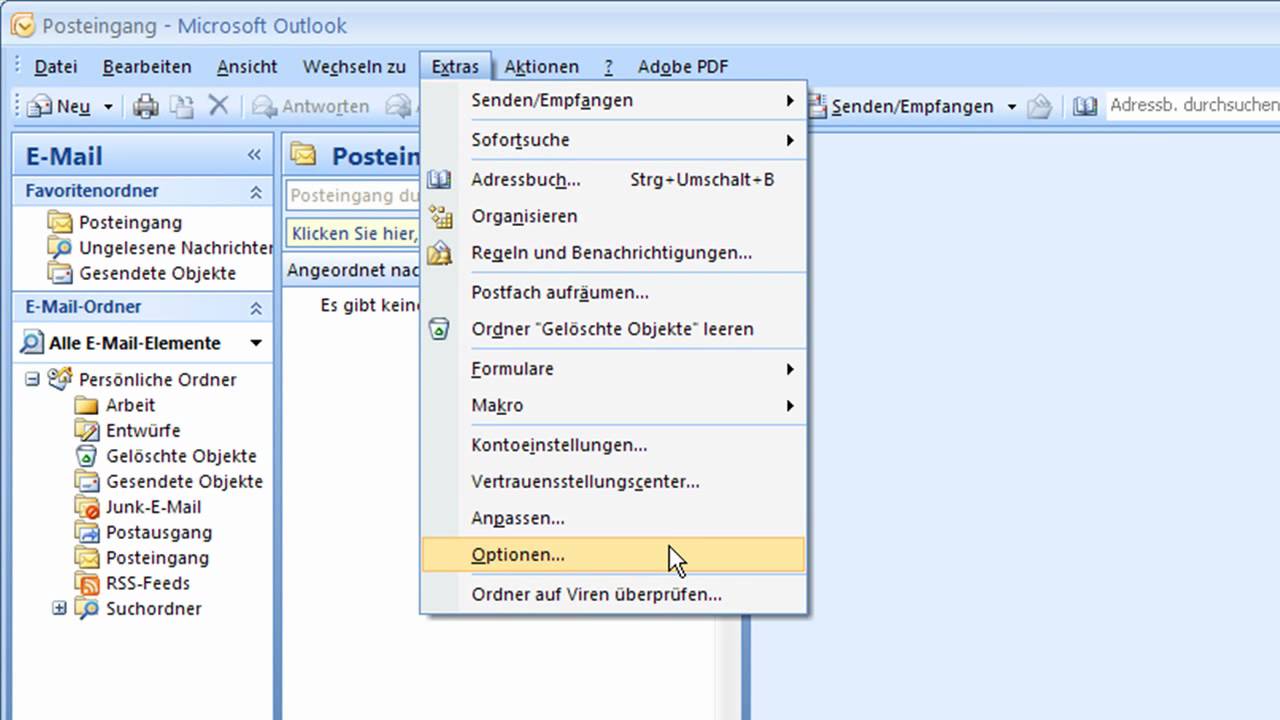Expand the Suchordner tree node

59,608
